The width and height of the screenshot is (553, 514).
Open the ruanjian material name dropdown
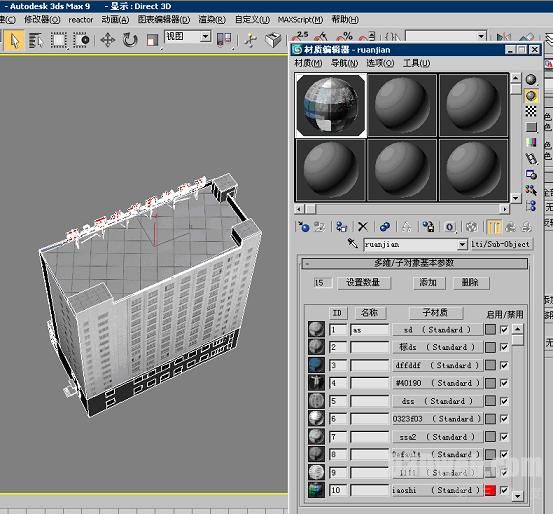(x=462, y=244)
